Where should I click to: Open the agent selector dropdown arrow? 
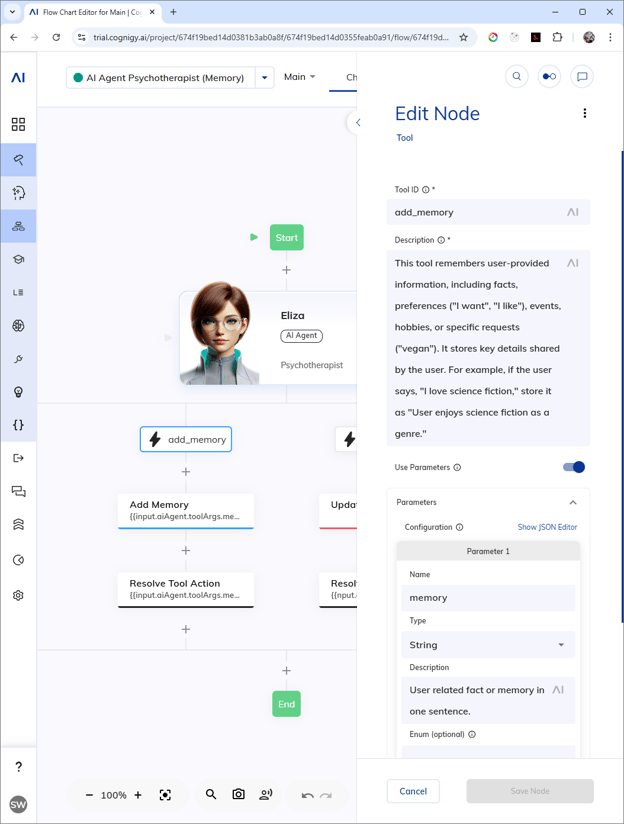coord(265,77)
